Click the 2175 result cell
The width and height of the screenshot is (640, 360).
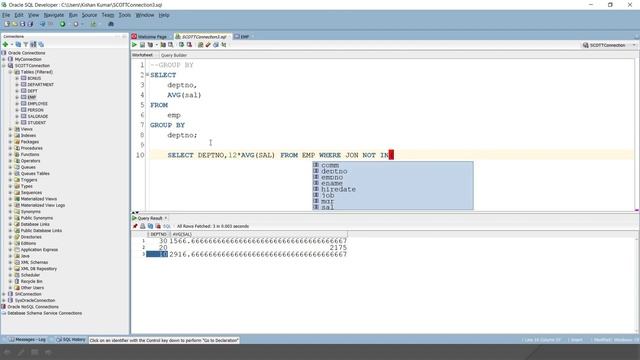point(258,248)
